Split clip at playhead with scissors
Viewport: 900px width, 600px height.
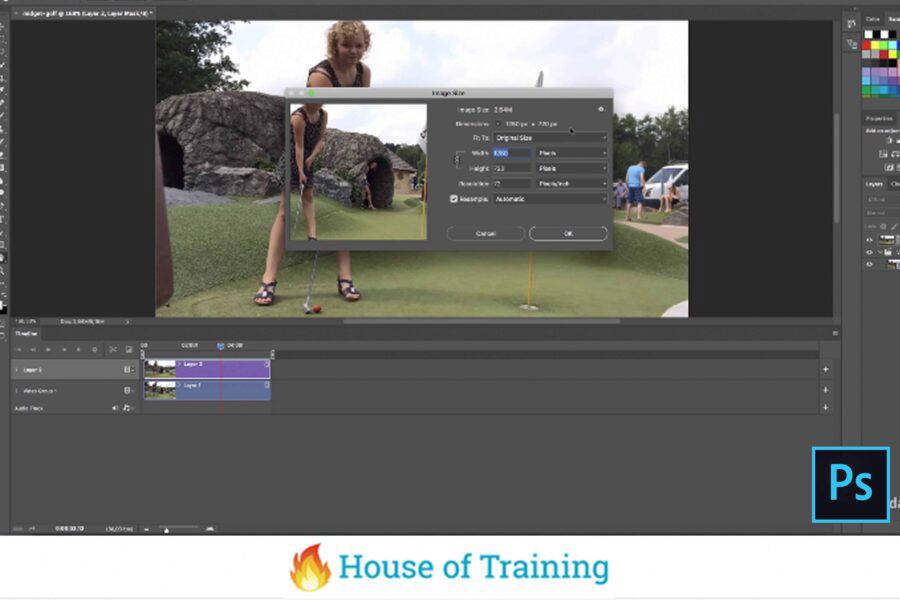click(113, 349)
